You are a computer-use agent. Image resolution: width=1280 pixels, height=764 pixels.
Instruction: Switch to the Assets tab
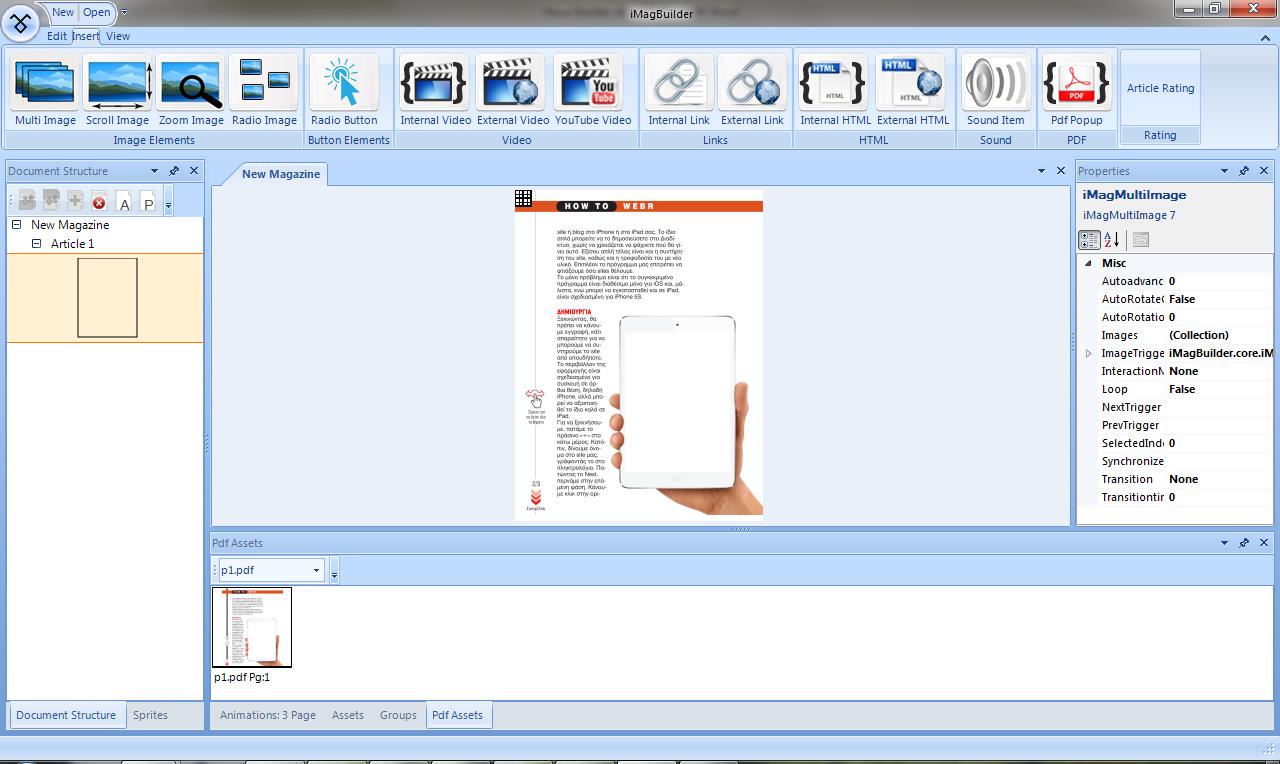click(x=348, y=715)
